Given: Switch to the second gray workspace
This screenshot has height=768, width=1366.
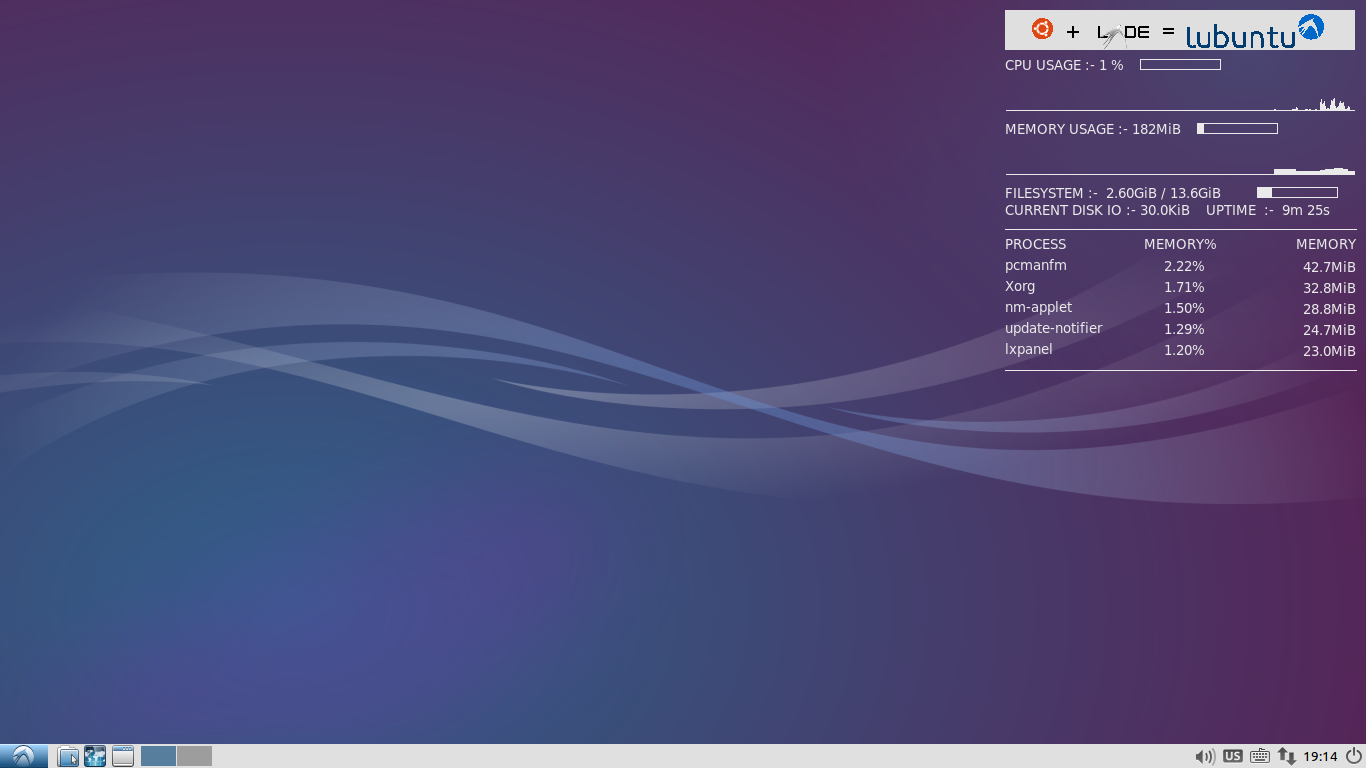Looking at the screenshot, I should [x=195, y=756].
